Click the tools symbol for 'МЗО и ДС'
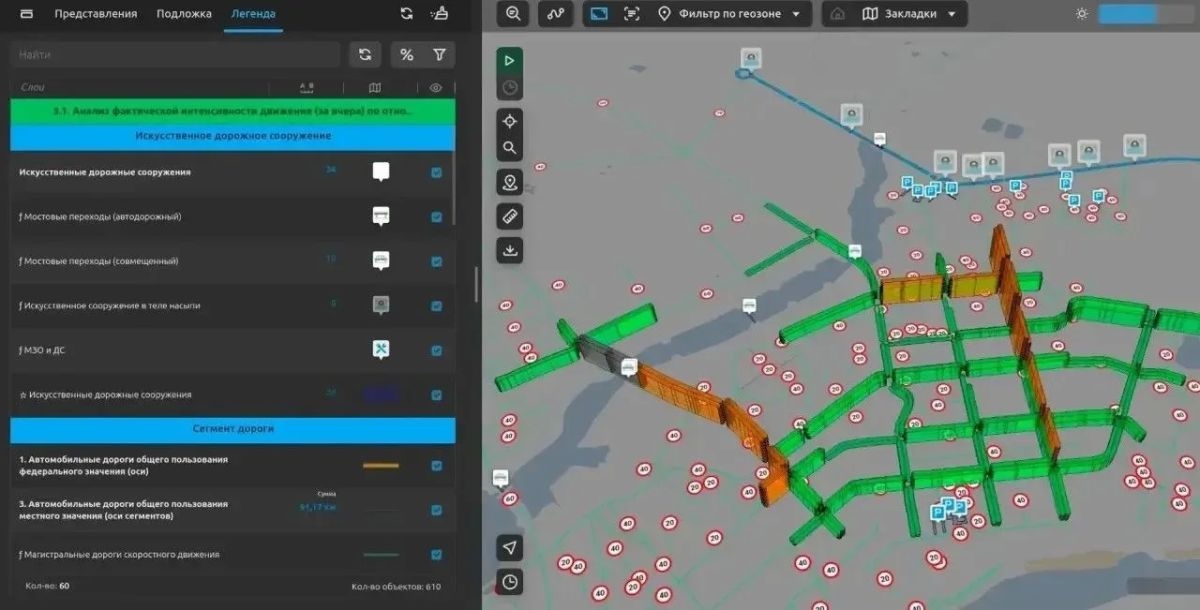 [x=380, y=349]
